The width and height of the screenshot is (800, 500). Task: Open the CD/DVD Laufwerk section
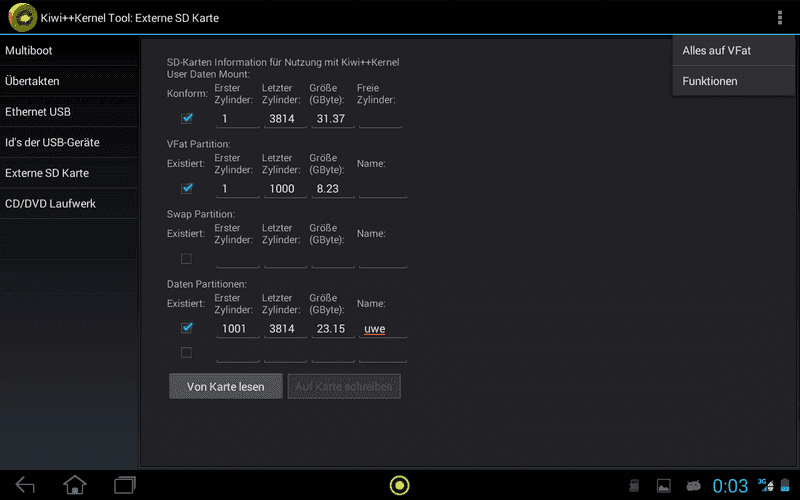point(69,204)
